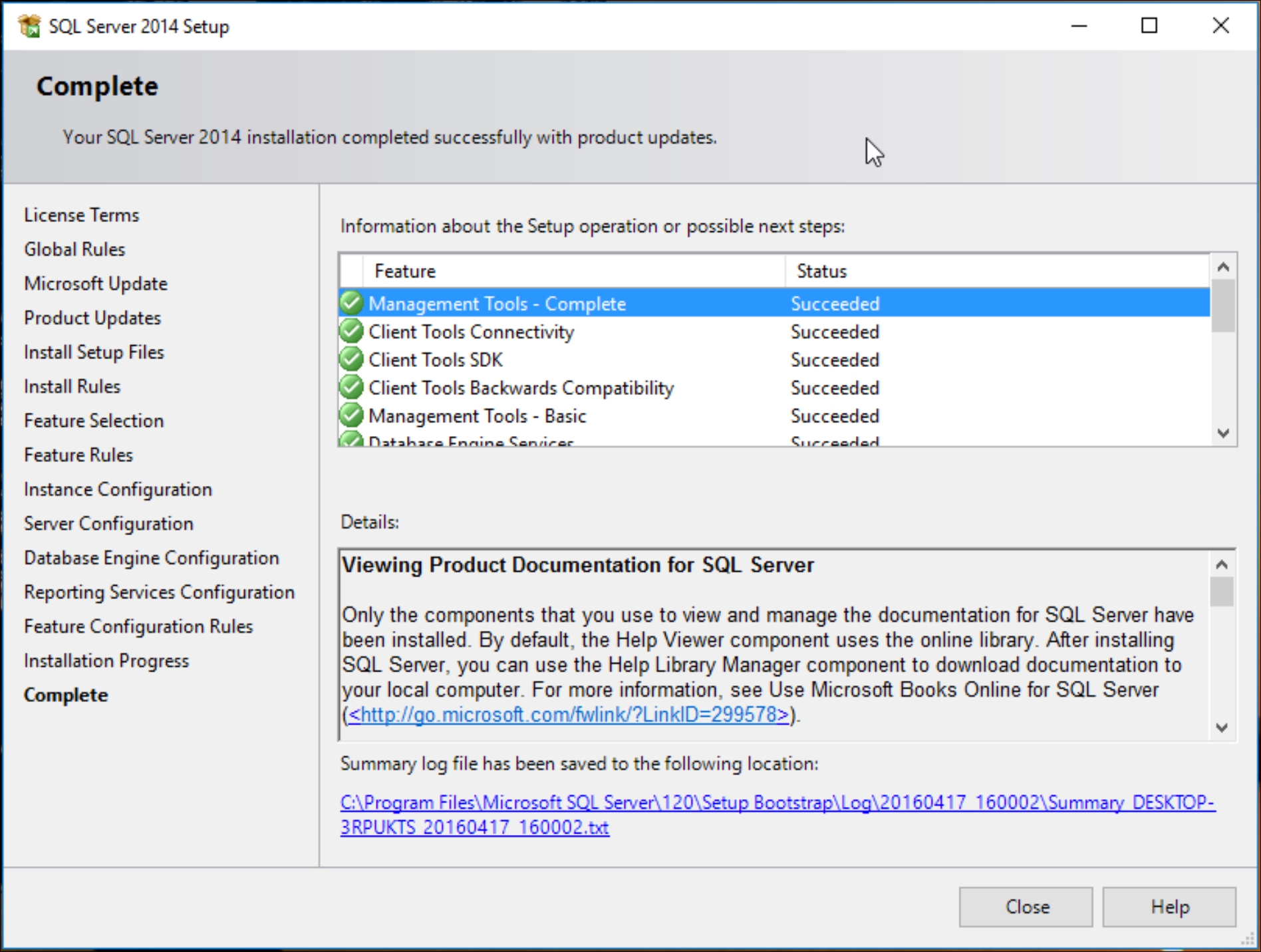Click Feature Selection step in sidebar

pyautogui.click(x=94, y=421)
